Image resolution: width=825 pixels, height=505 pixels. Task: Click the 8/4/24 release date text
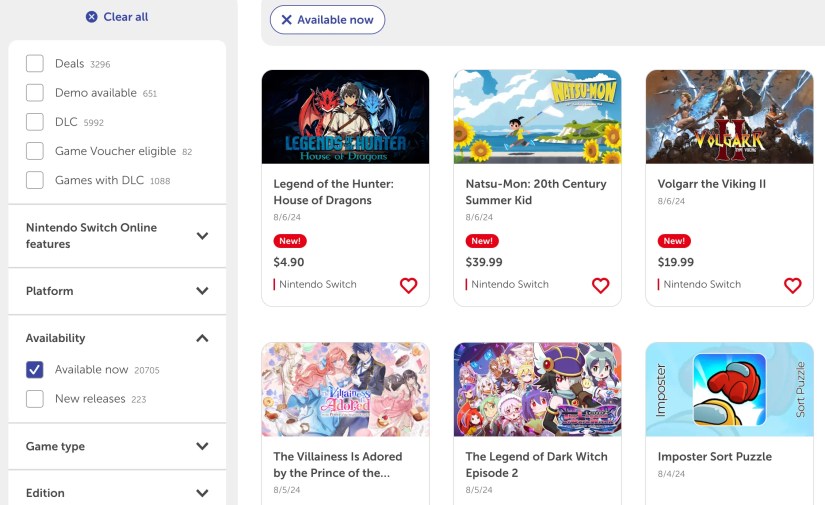671,474
